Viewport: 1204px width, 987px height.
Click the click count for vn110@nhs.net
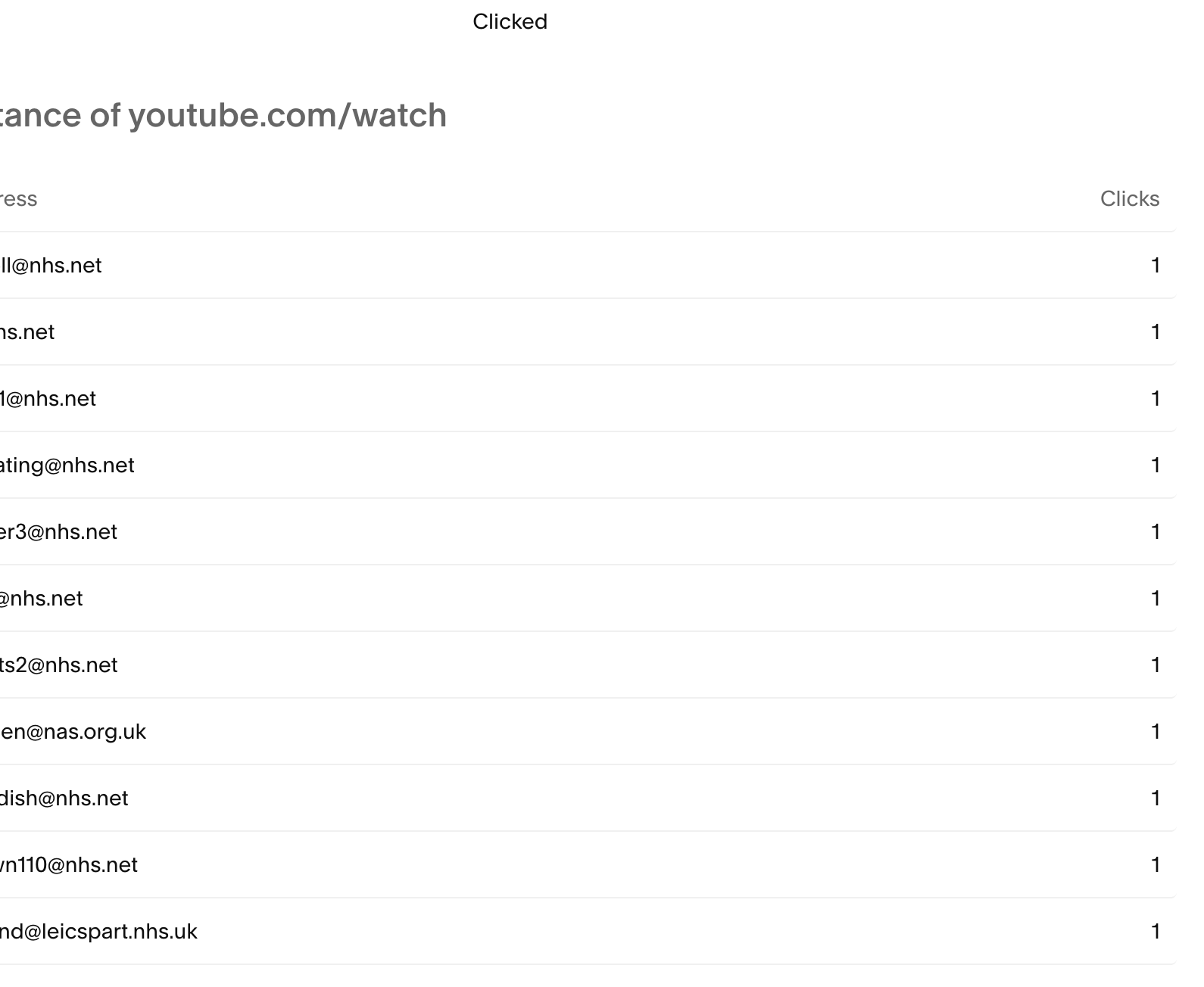1156,864
